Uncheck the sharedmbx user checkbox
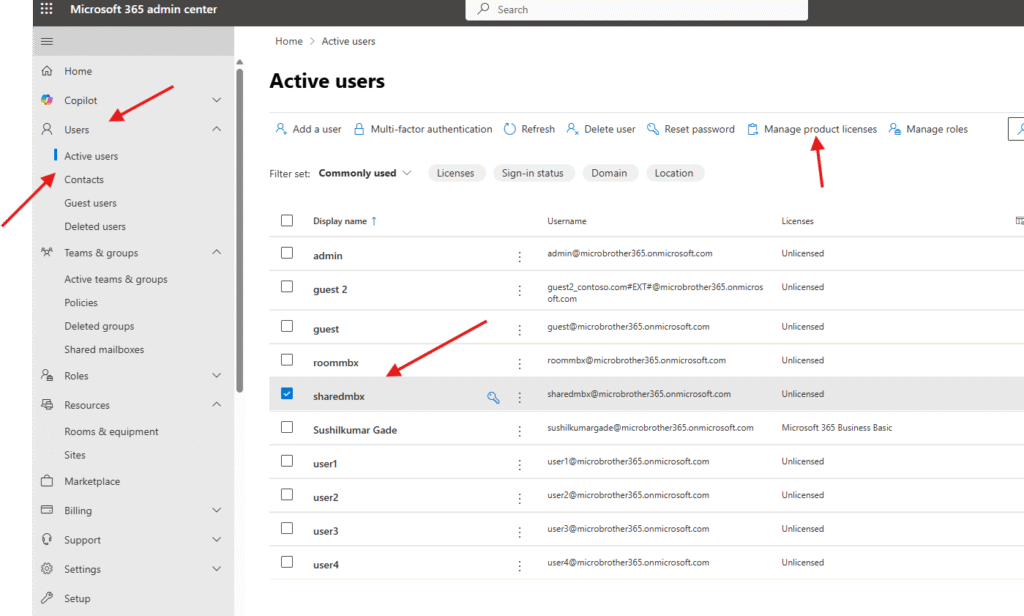The height and width of the screenshot is (616, 1024). (x=287, y=394)
